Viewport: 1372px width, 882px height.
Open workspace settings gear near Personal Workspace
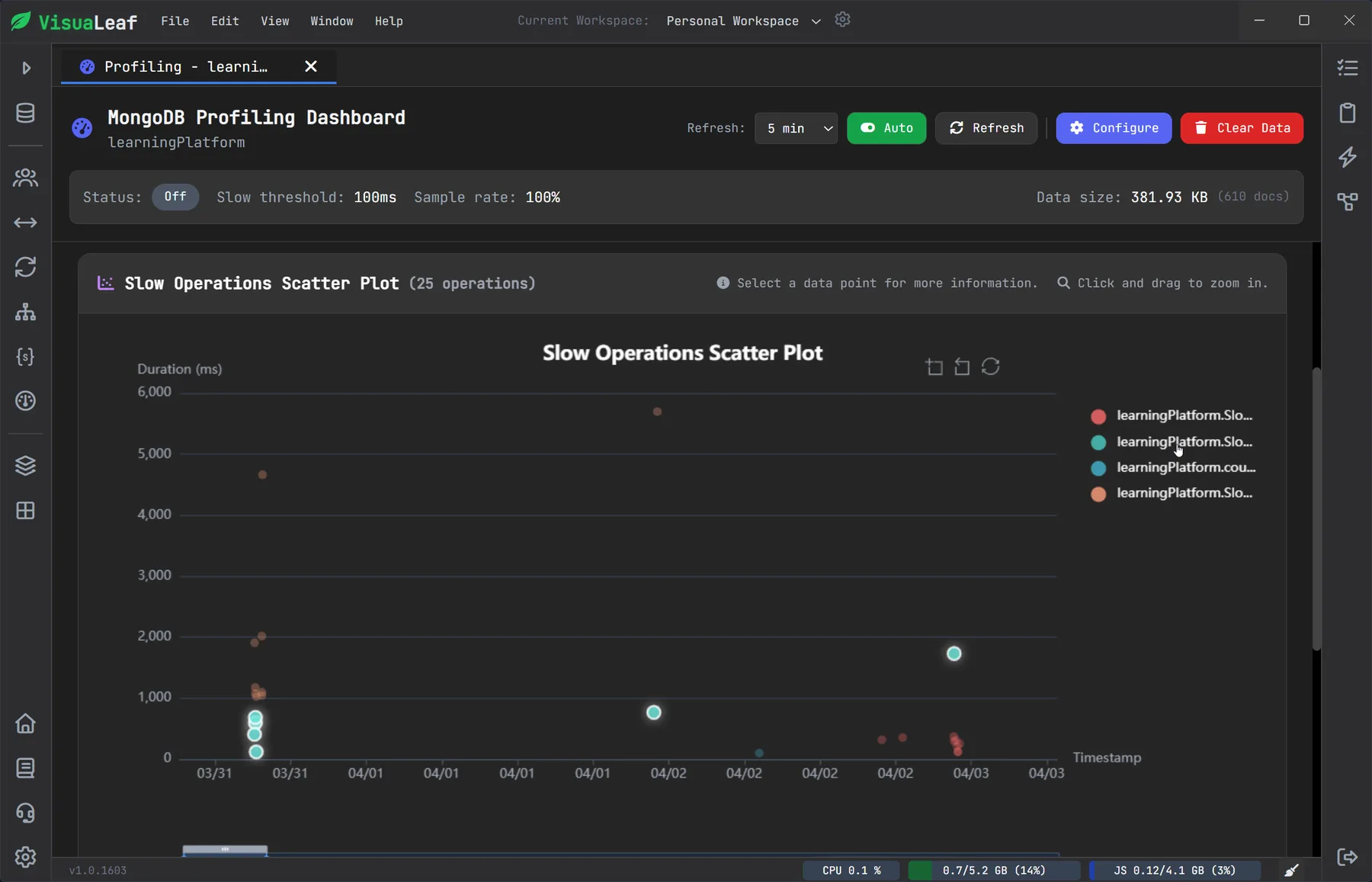tap(842, 20)
